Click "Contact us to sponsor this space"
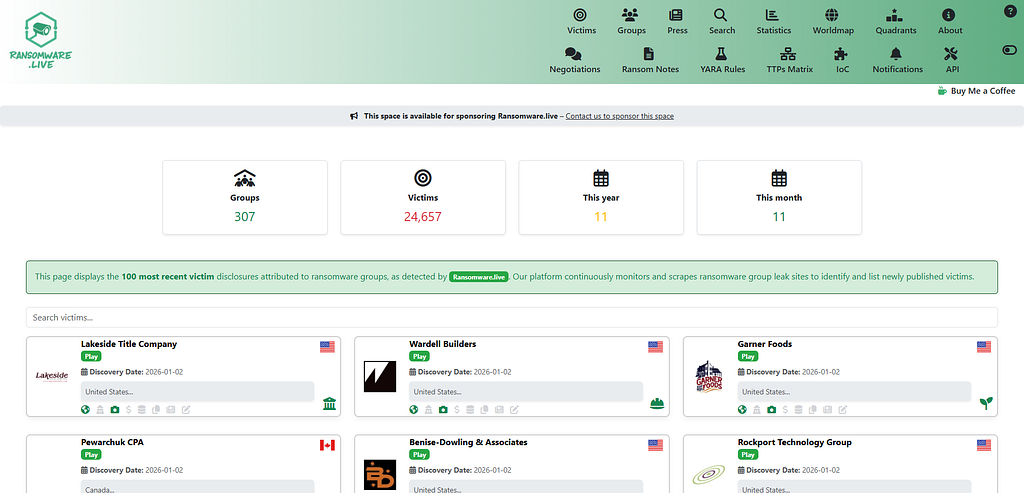 [x=619, y=116]
